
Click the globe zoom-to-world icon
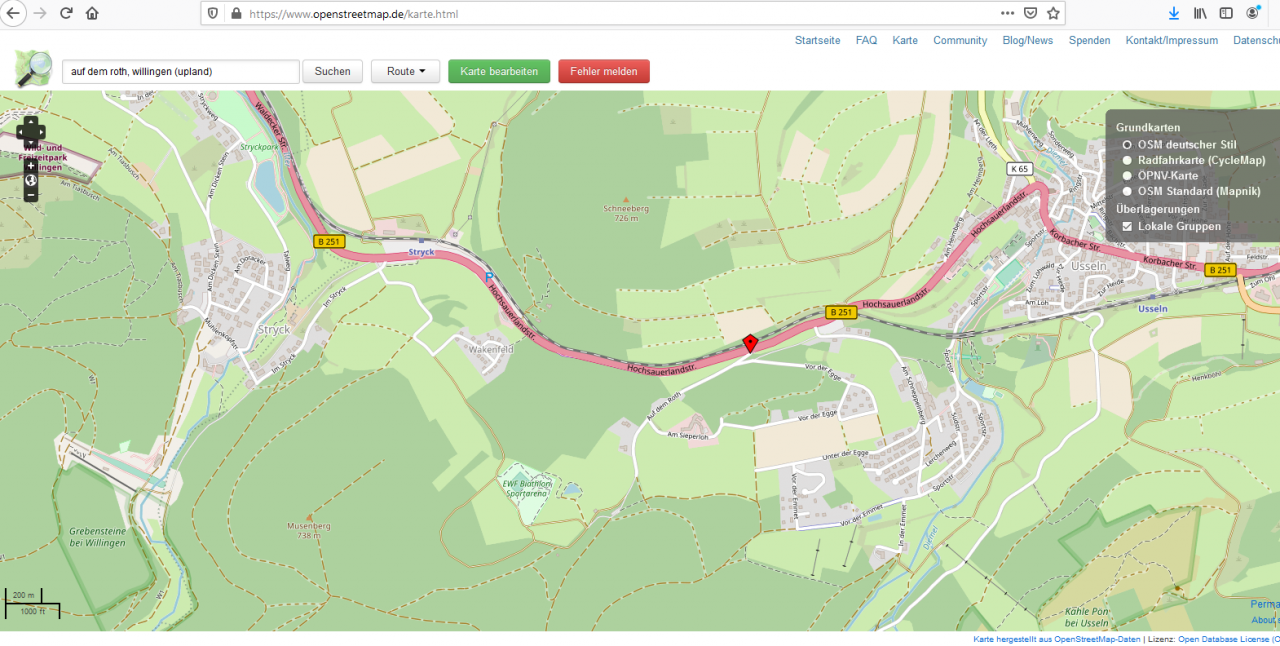tap(31, 181)
